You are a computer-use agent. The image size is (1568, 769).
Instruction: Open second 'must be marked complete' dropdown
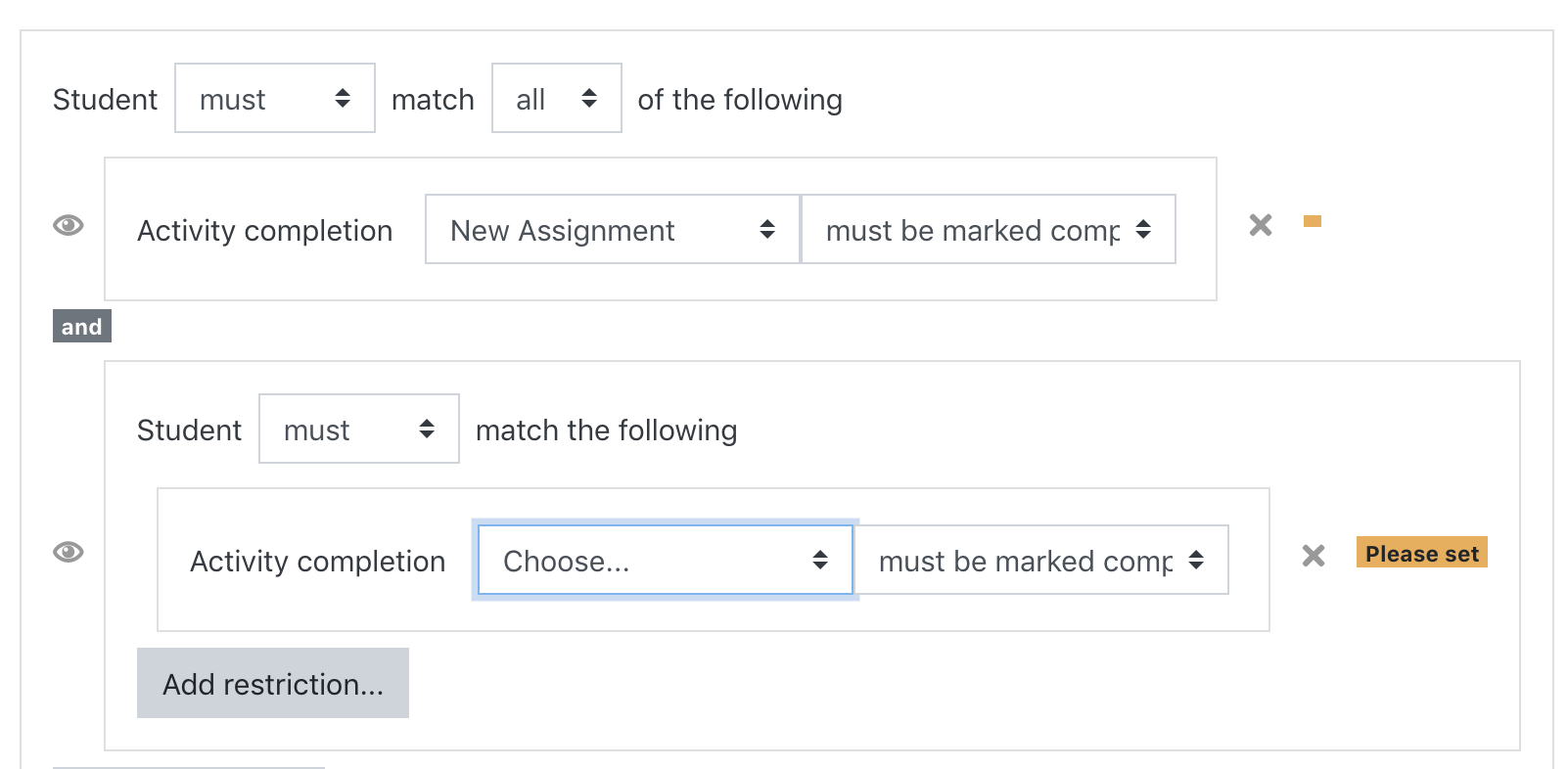tap(1041, 560)
